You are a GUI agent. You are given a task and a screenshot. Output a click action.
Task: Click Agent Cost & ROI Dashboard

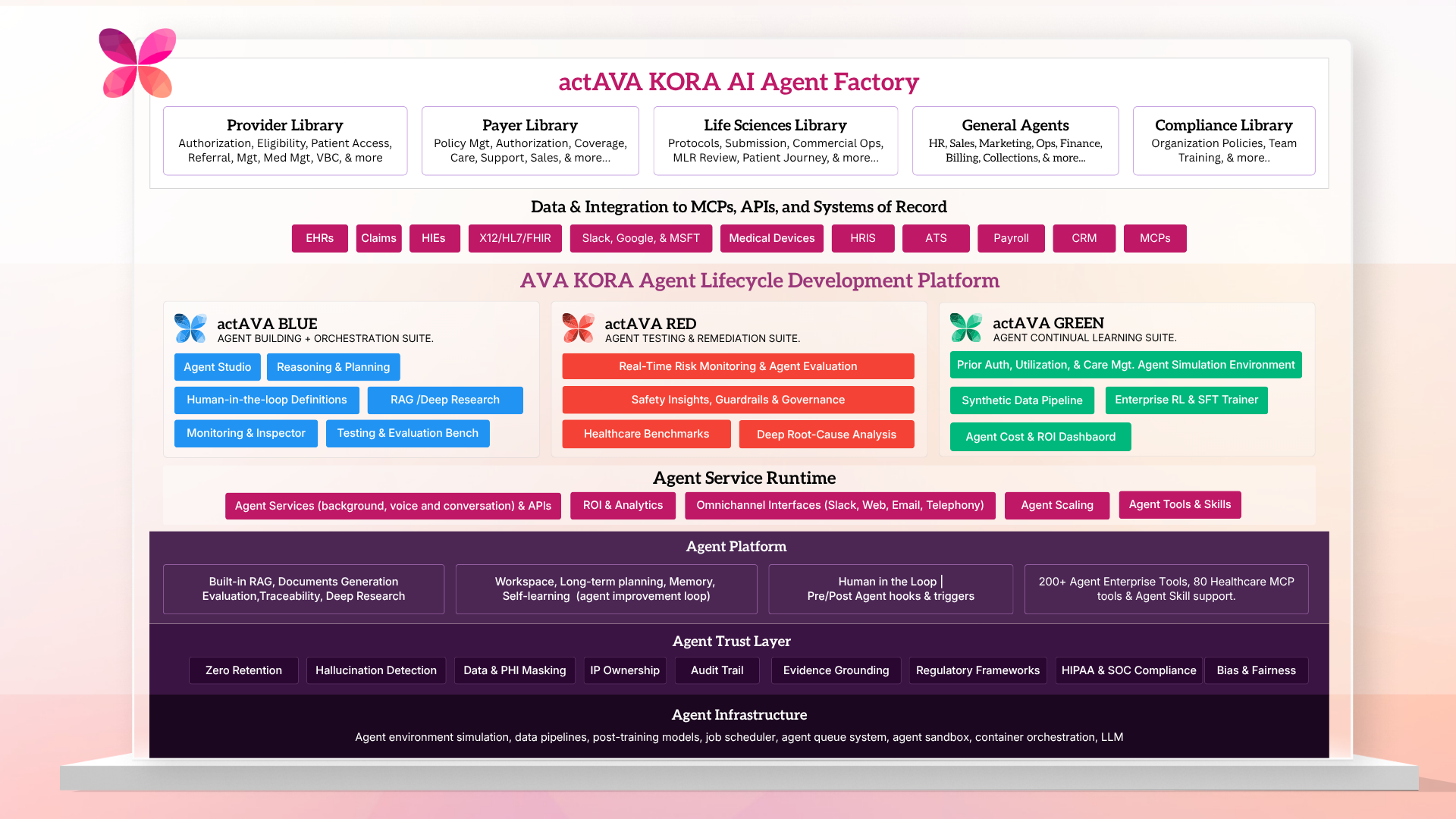click(x=1040, y=437)
